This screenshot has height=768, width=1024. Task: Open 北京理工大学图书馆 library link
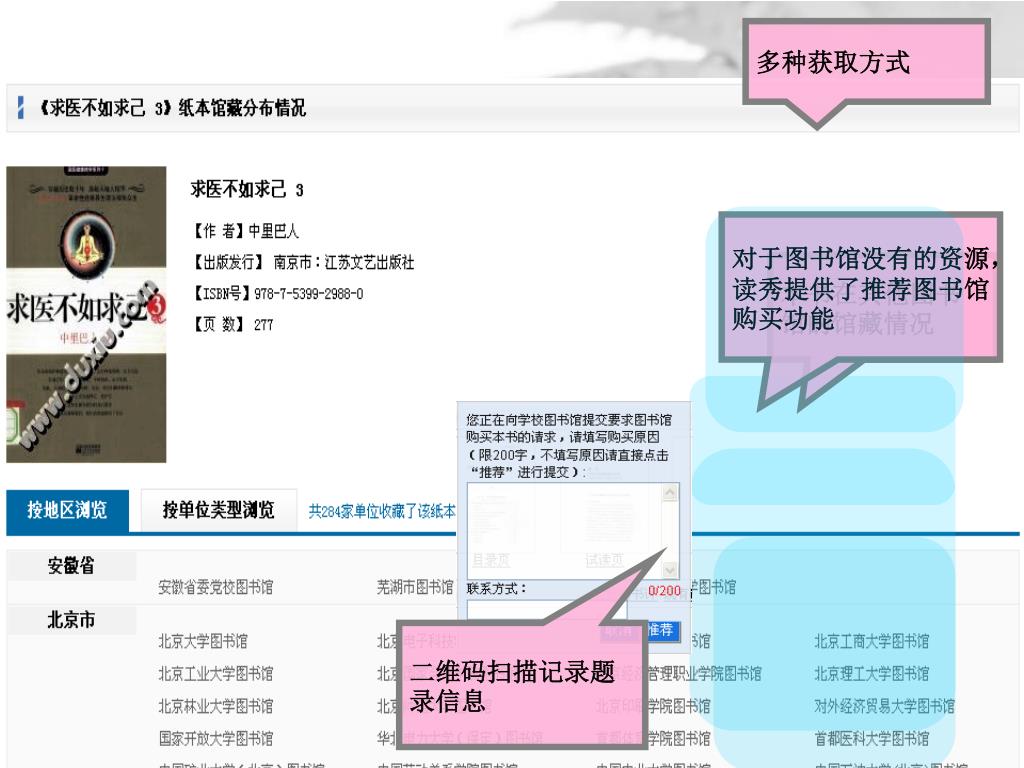coord(871,673)
